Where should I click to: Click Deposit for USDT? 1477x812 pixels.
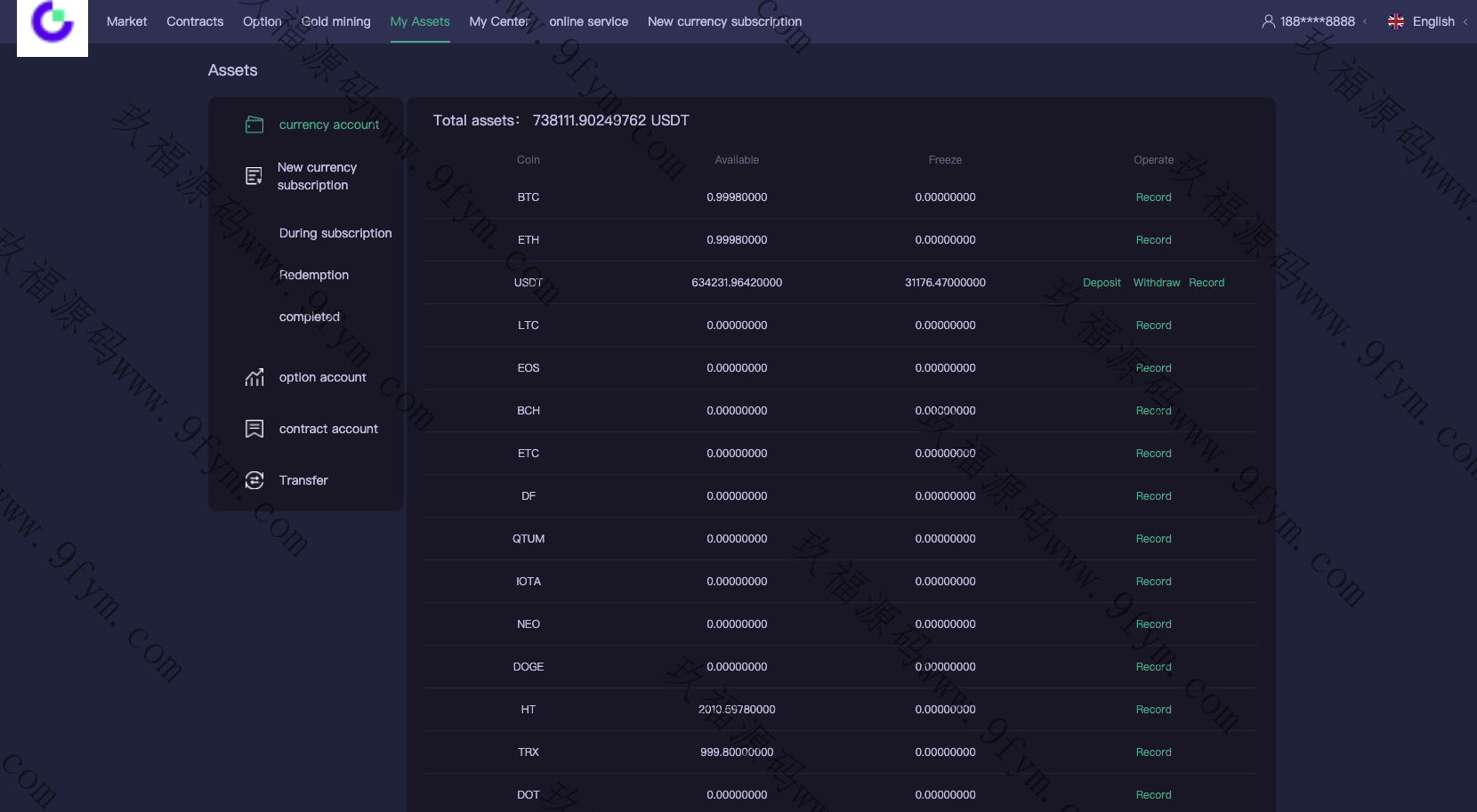1102,283
